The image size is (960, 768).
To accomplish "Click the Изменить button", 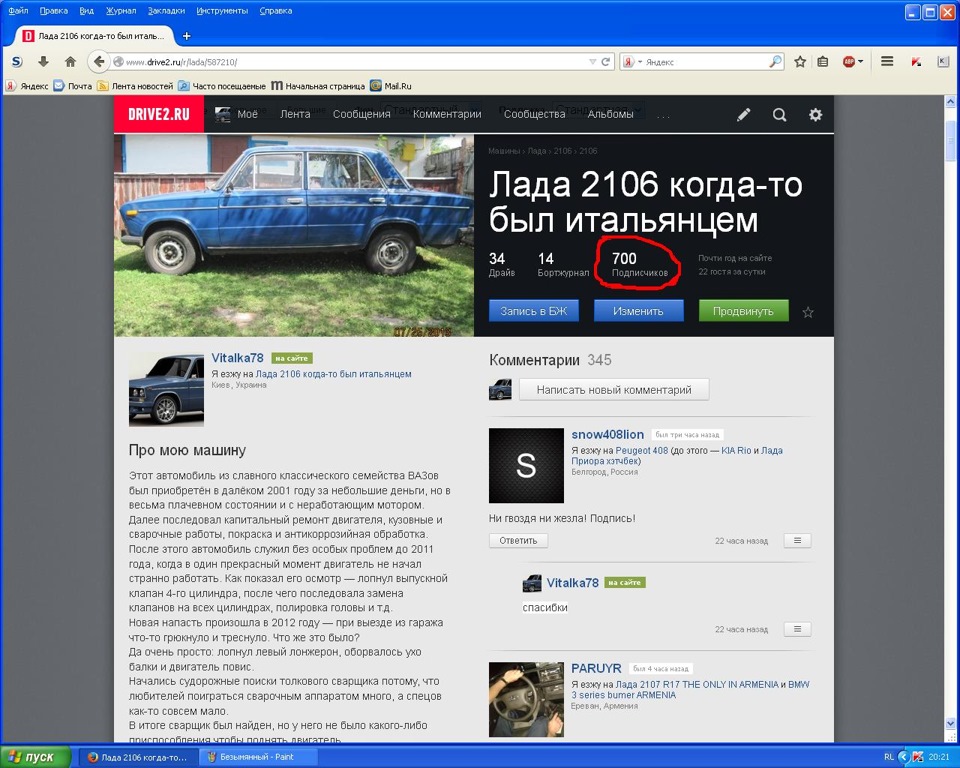I will tap(638, 311).
